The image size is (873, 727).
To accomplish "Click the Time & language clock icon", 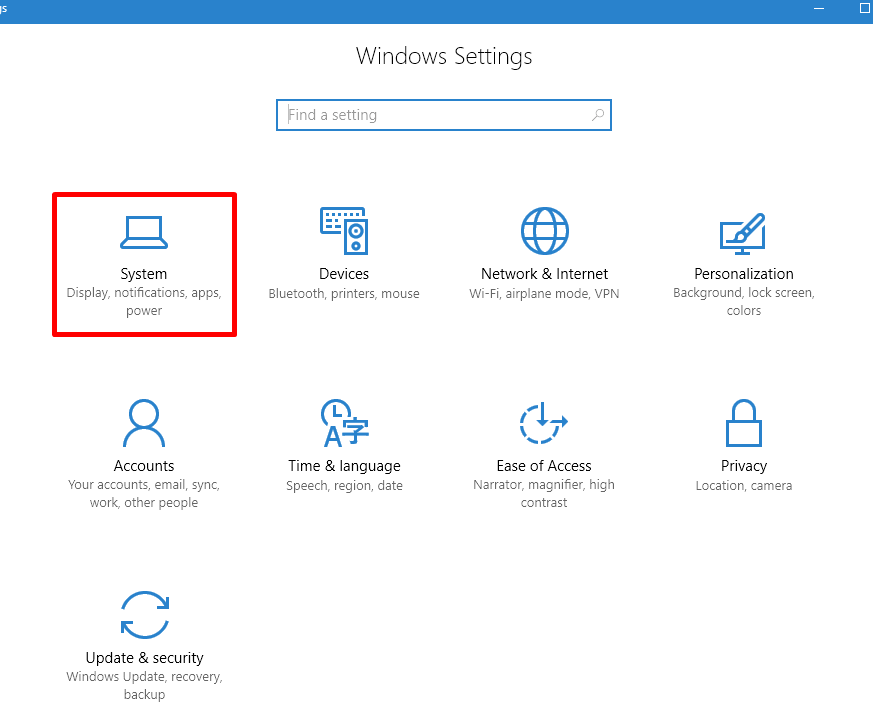I will click(x=344, y=423).
